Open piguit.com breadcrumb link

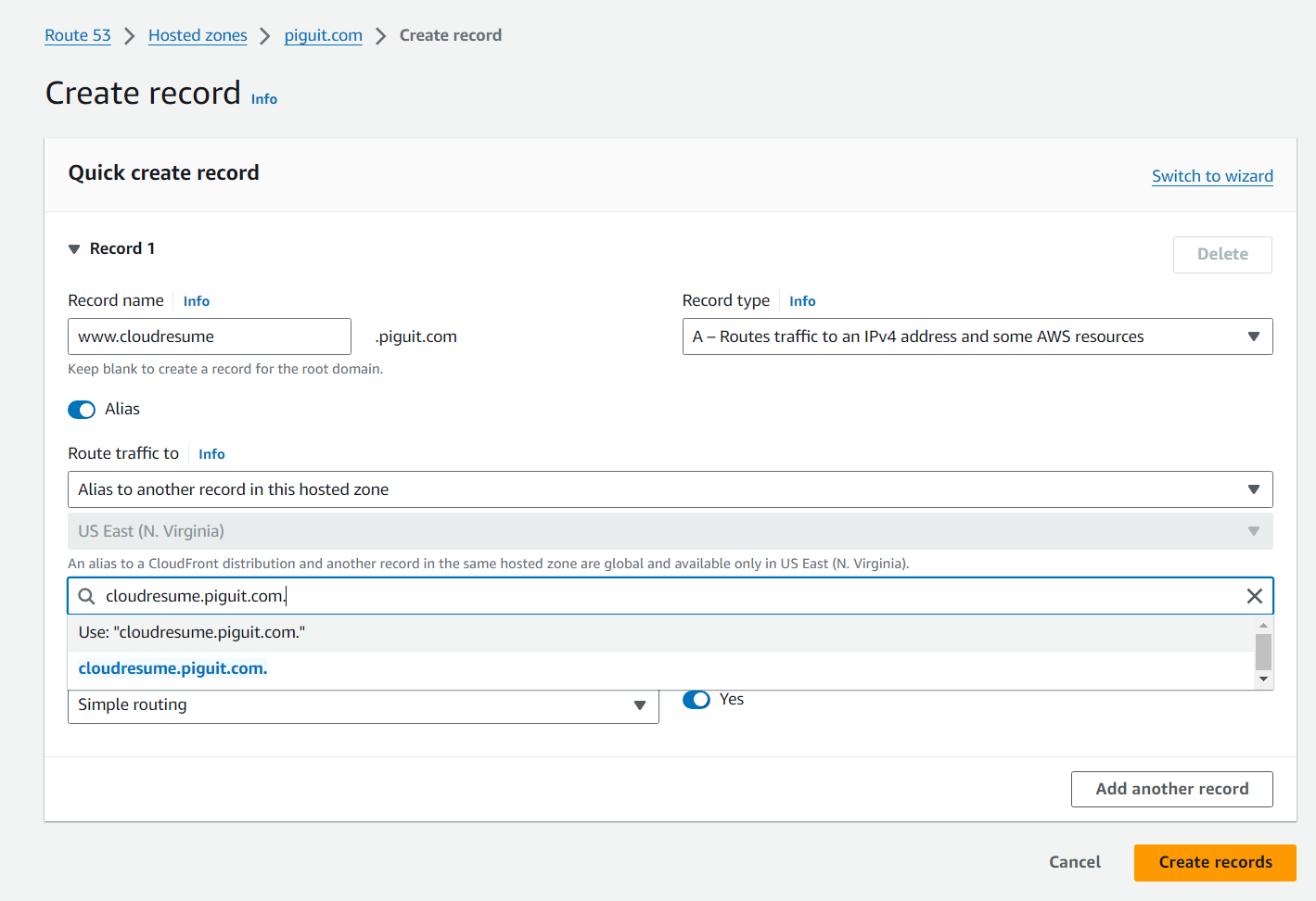click(x=324, y=35)
